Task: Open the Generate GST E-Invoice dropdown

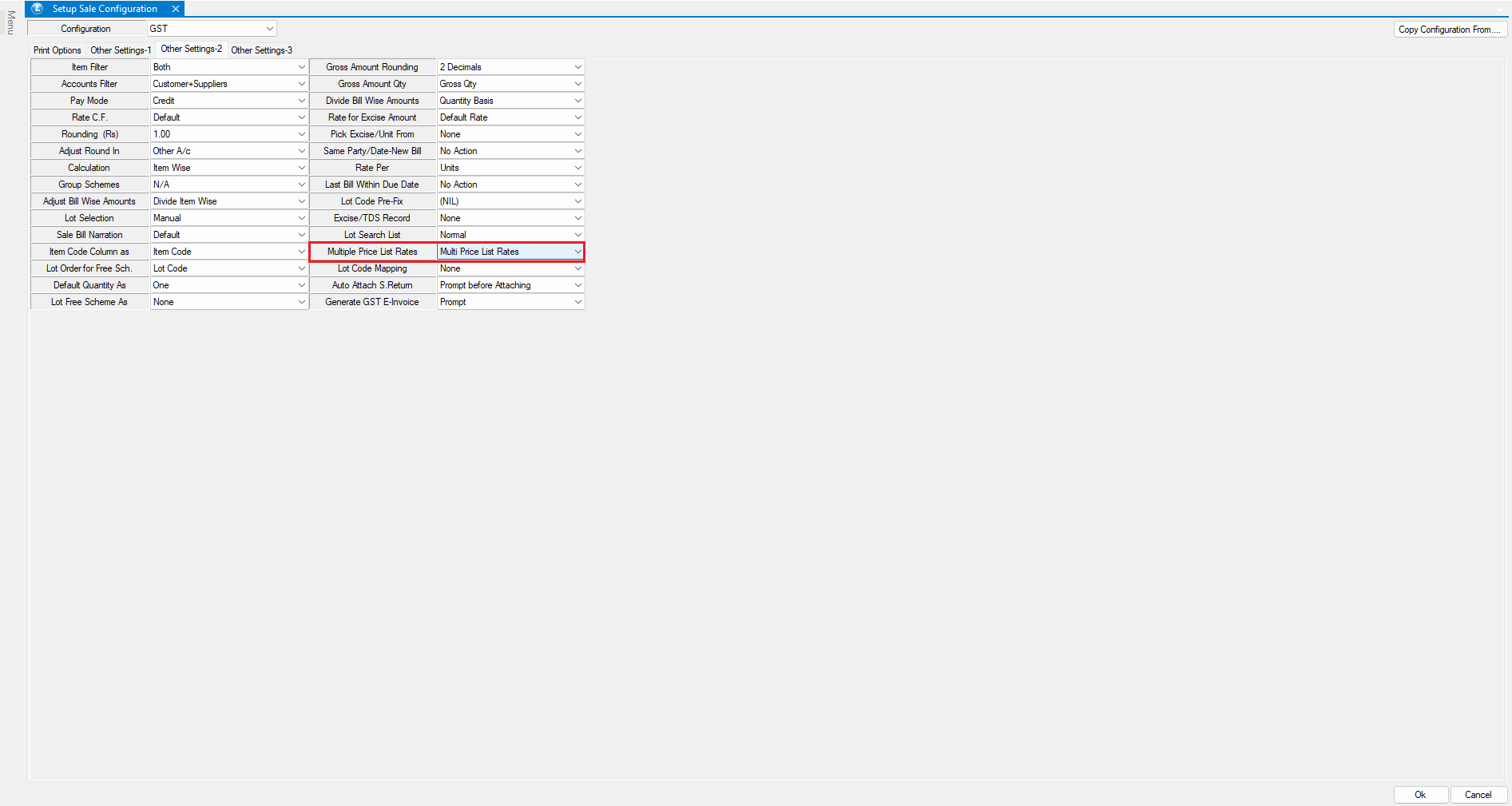Action: pyautogui.click(x=577, y=302)
